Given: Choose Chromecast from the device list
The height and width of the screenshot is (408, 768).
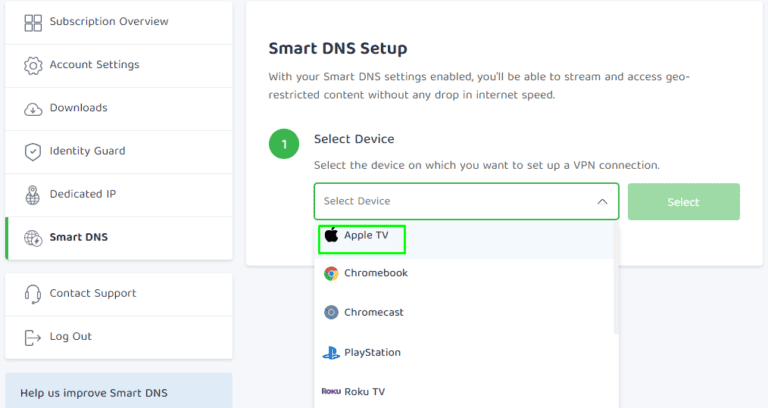Looking at the screenshot, I should pyautogui.click(x=375, y=312).
